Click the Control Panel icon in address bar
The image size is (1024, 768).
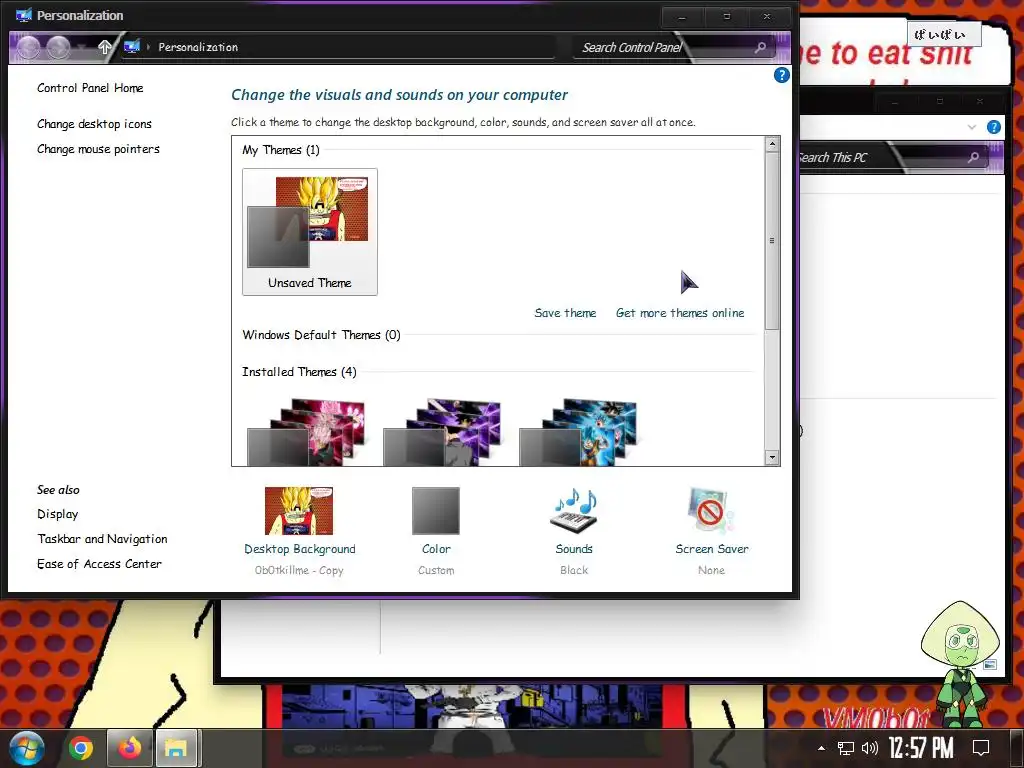131,46
